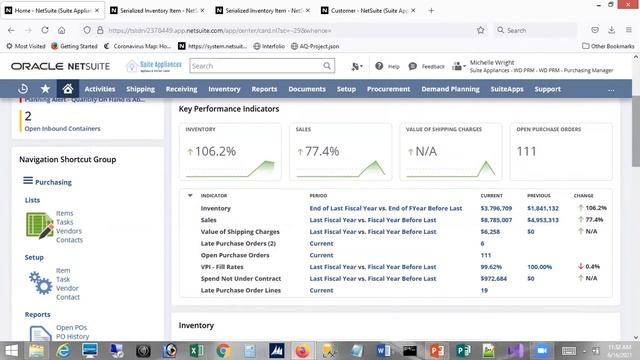The height and width of the screenshot is (360, 640).
Task: Open PowerPoint from the taskbar
Action: point(437,351)
